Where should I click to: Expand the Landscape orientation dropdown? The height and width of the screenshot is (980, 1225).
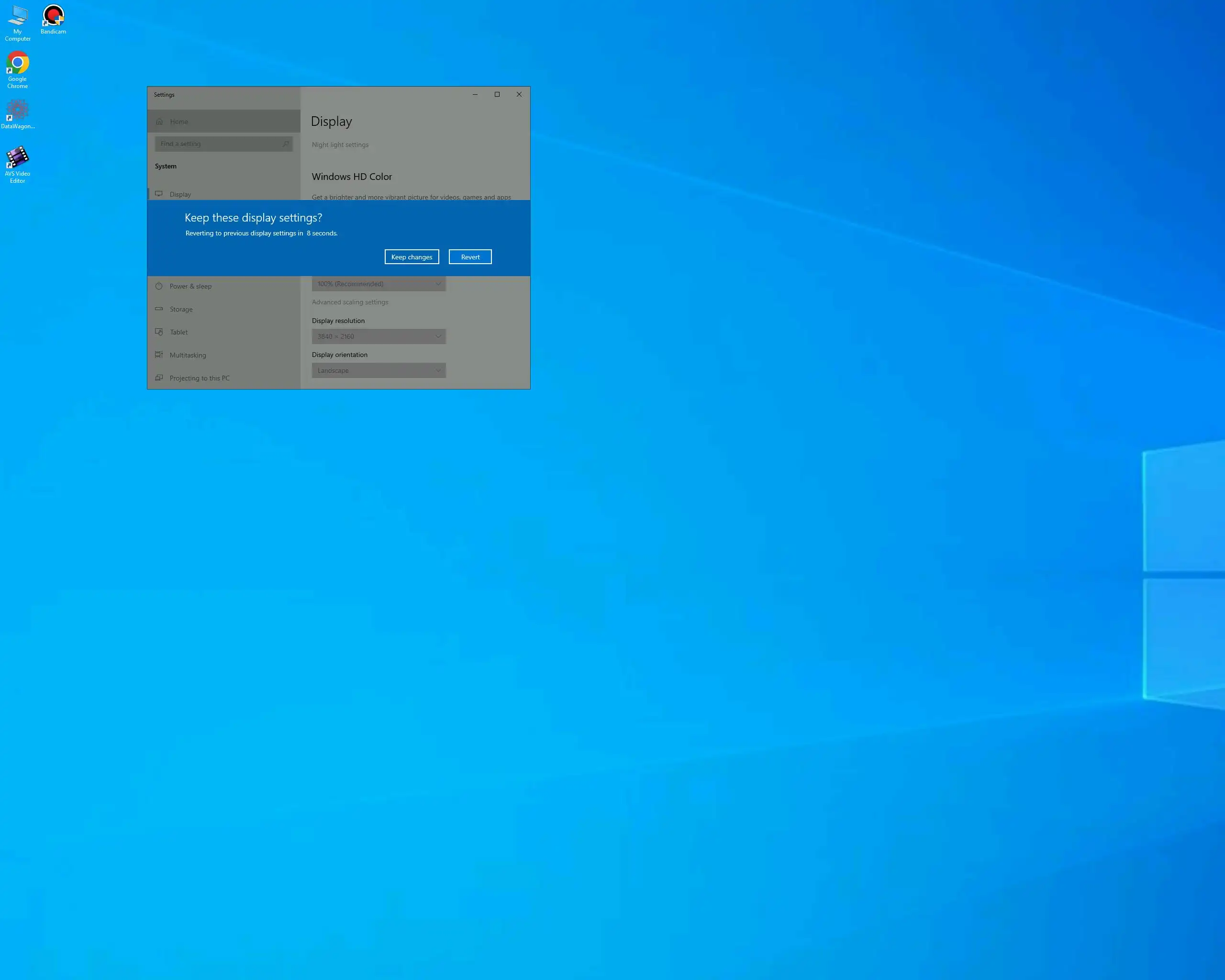pyautogui.click(x=379, y=370)
